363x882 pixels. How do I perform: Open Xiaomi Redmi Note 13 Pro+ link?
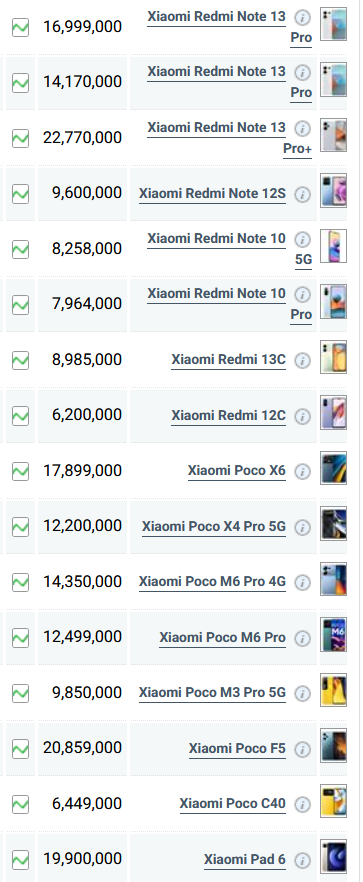point(230,138)
